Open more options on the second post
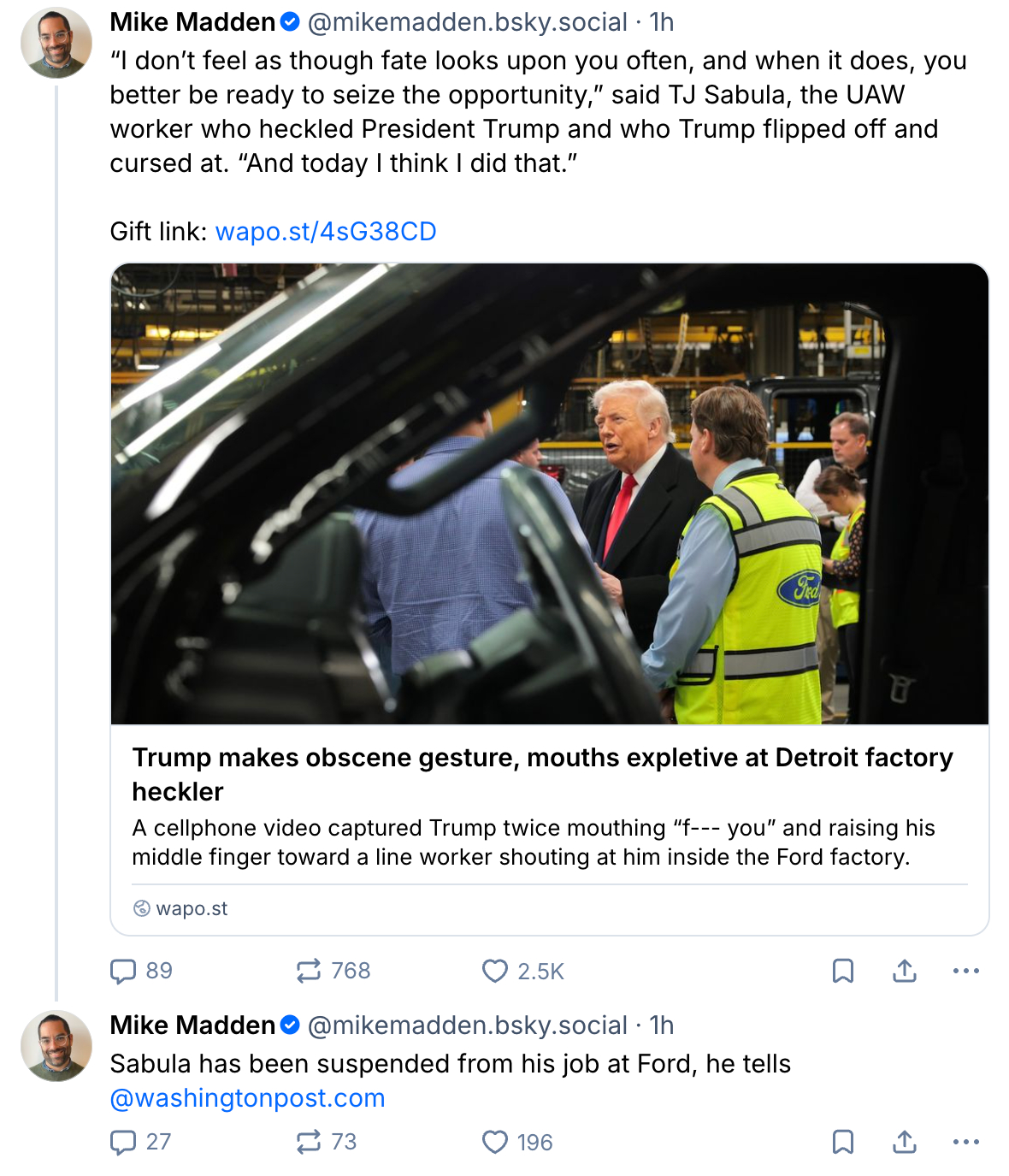 965,1142
